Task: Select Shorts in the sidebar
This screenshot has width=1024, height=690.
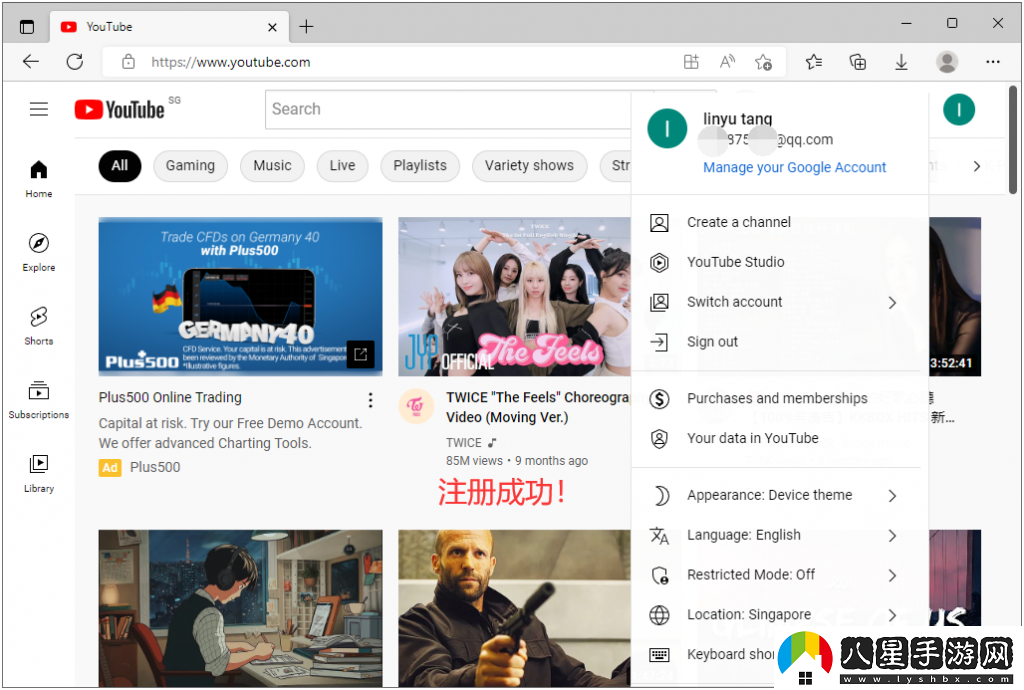Action: point(38,325)
